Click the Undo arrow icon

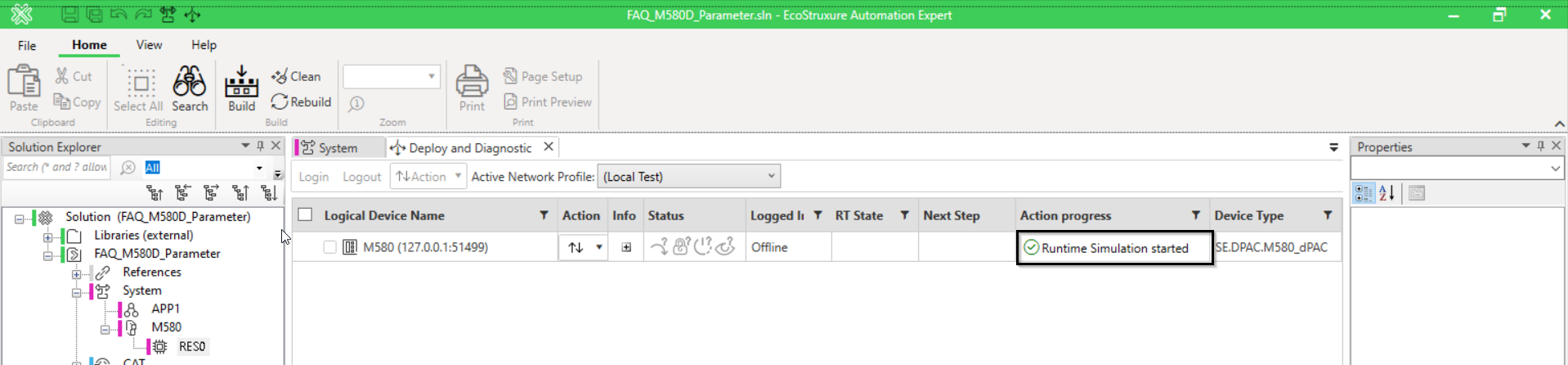coord(119,15)
